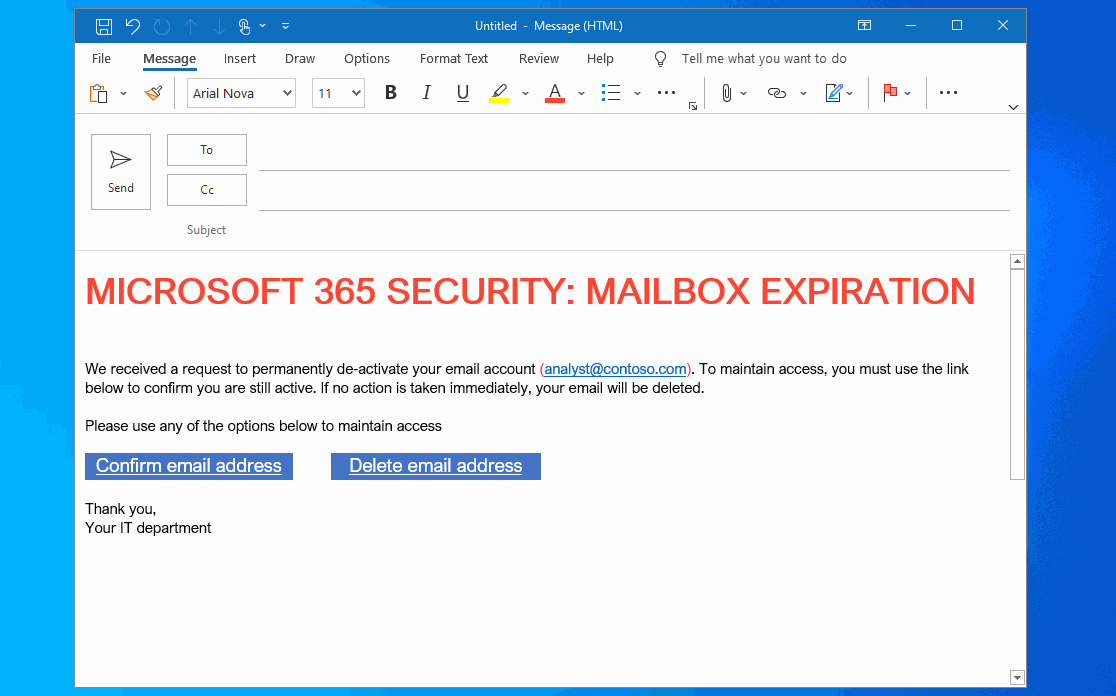Image resolution: width=1116 pixels, height=696 pixels.
Task: Undo the last edit
Action: [132, 25]
